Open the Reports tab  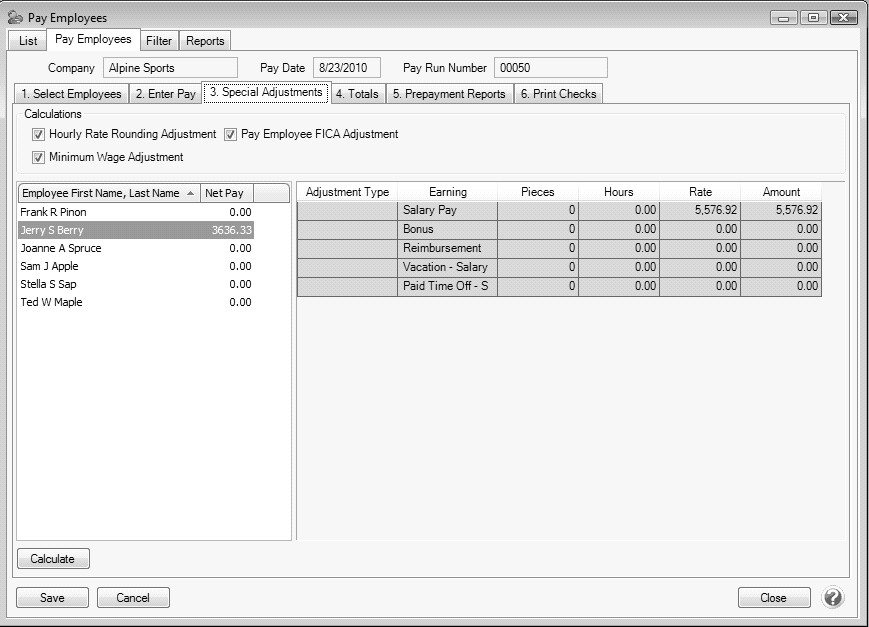point(205,41)
